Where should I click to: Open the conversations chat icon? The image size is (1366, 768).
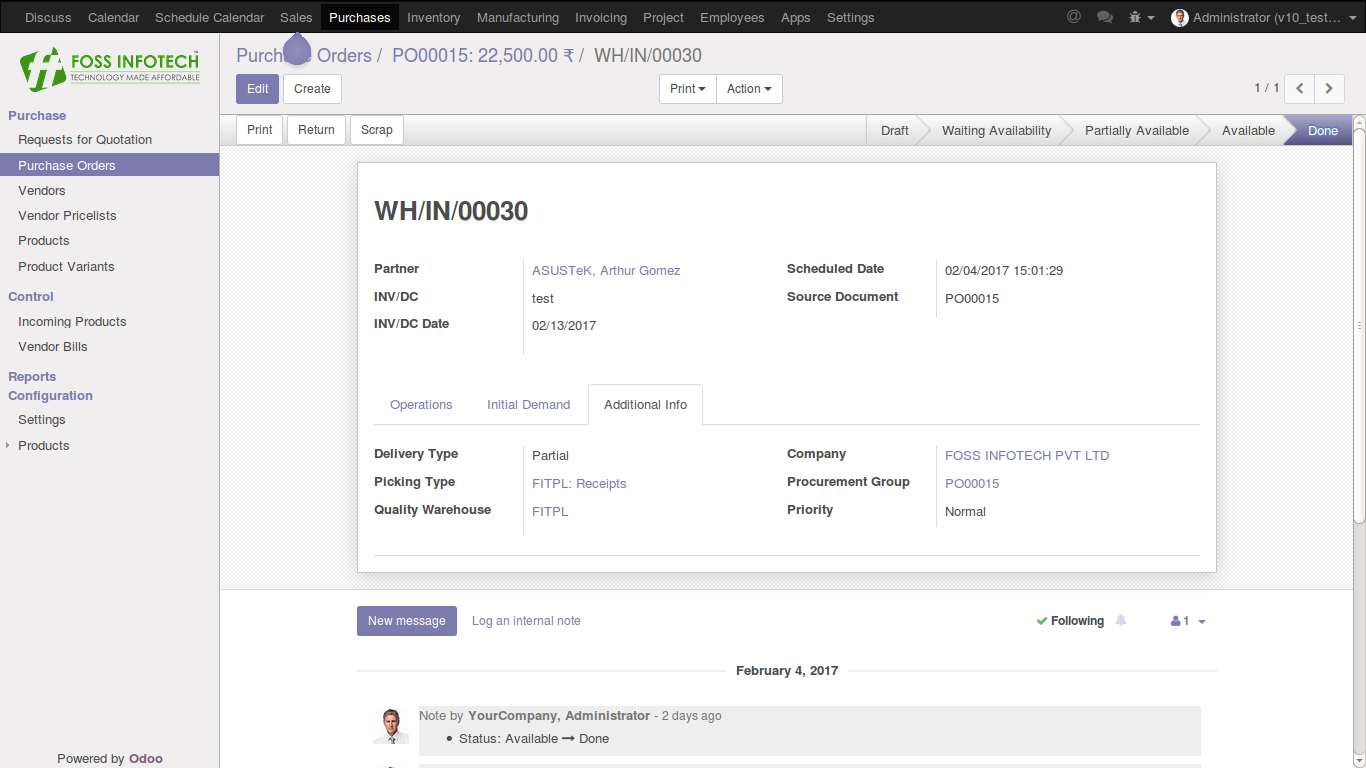pos(1104,17)
